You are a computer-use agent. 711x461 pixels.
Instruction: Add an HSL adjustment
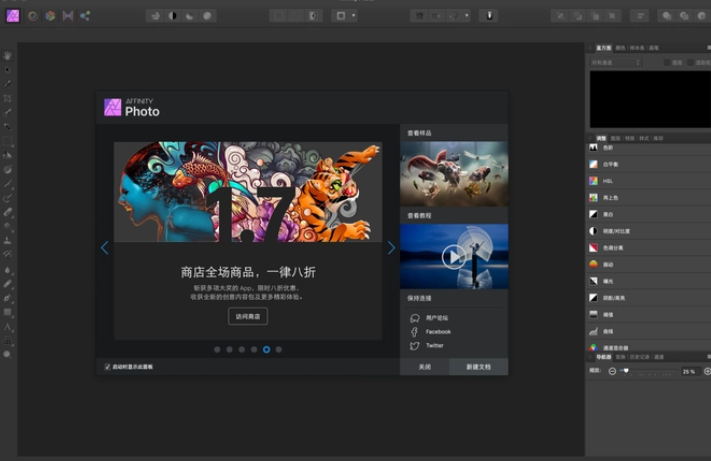click(x=648, y=181)
